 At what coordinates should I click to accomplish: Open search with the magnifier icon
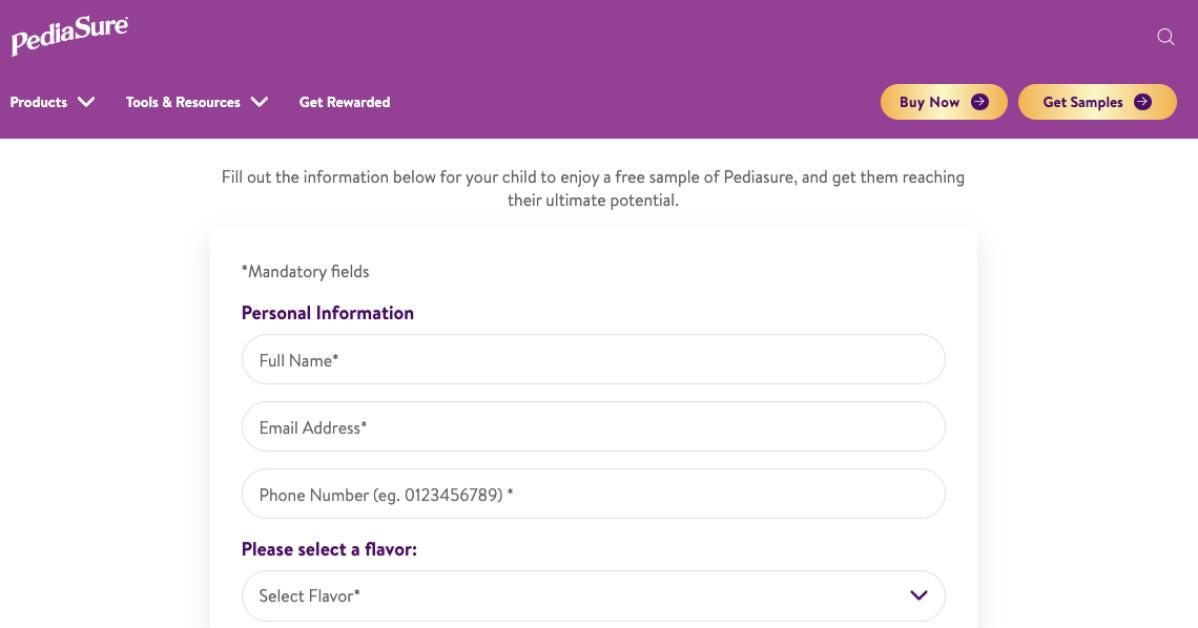click(x=1164, y=37)
